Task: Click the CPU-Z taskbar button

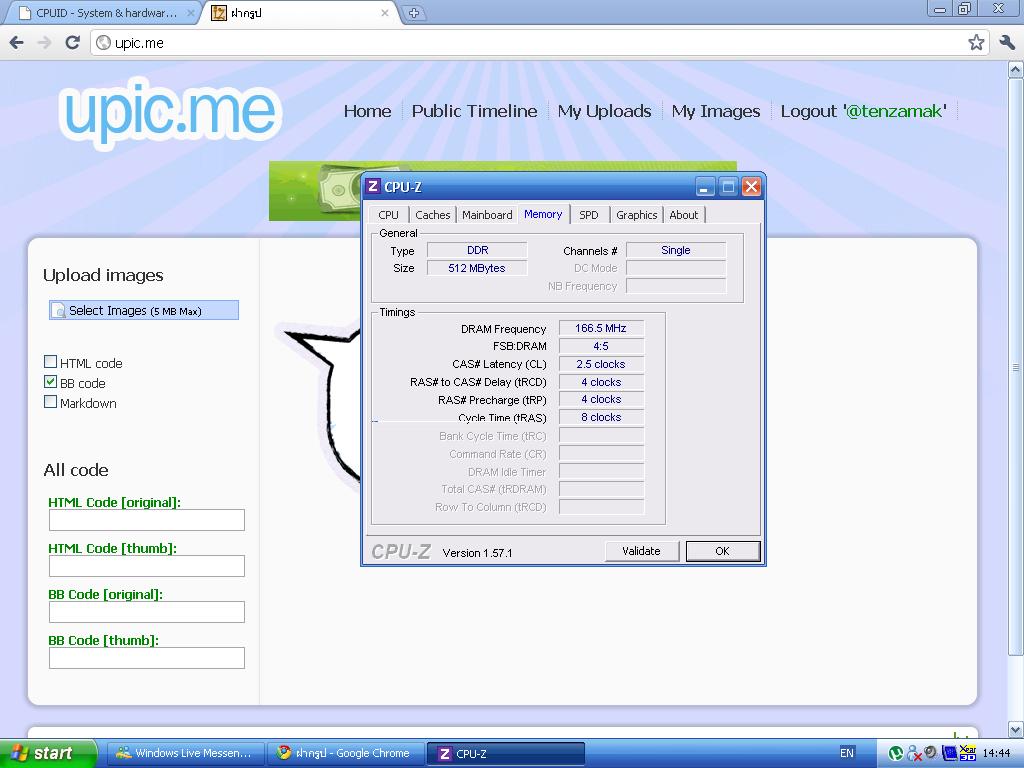Action: point(505,754)
